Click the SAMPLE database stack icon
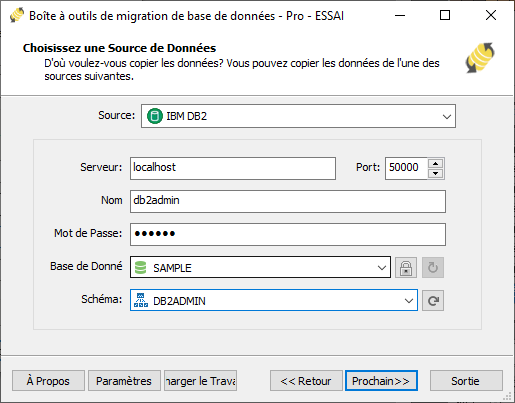 [x=140, y=267]
